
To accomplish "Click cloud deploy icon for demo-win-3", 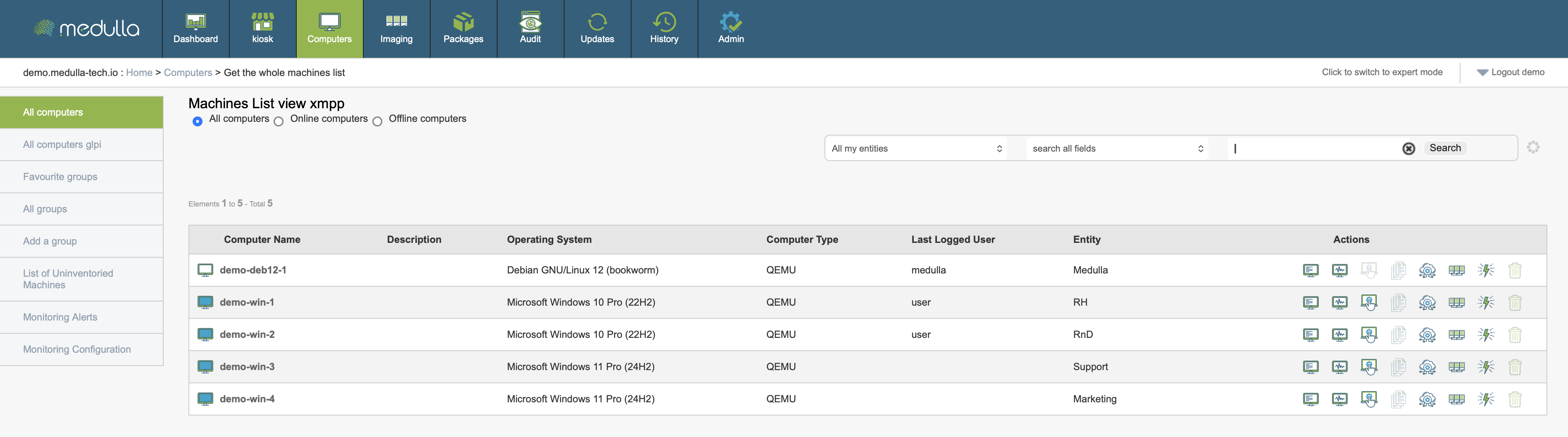I will pyautogui.click(x=1427, y=367).
